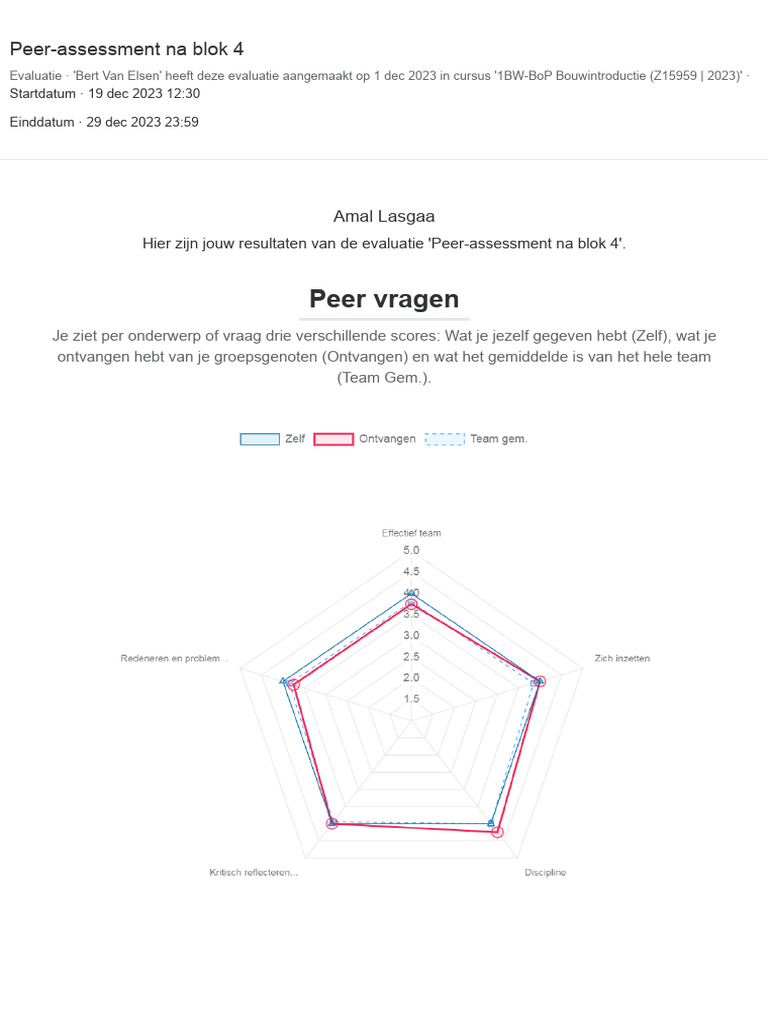Select the Ontvangen circle at Kritisch reflecteren axis
The height and width of the screenshot is (1024, 768).
(x=332, y=824)
